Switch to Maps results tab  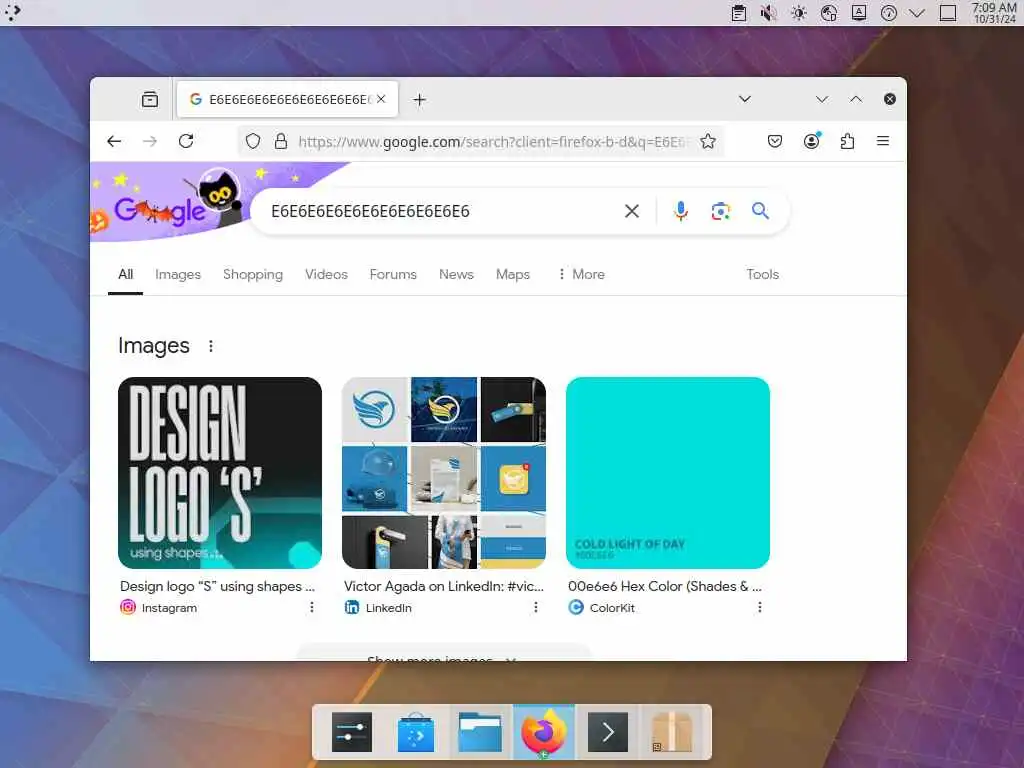(x=513, y=274)
